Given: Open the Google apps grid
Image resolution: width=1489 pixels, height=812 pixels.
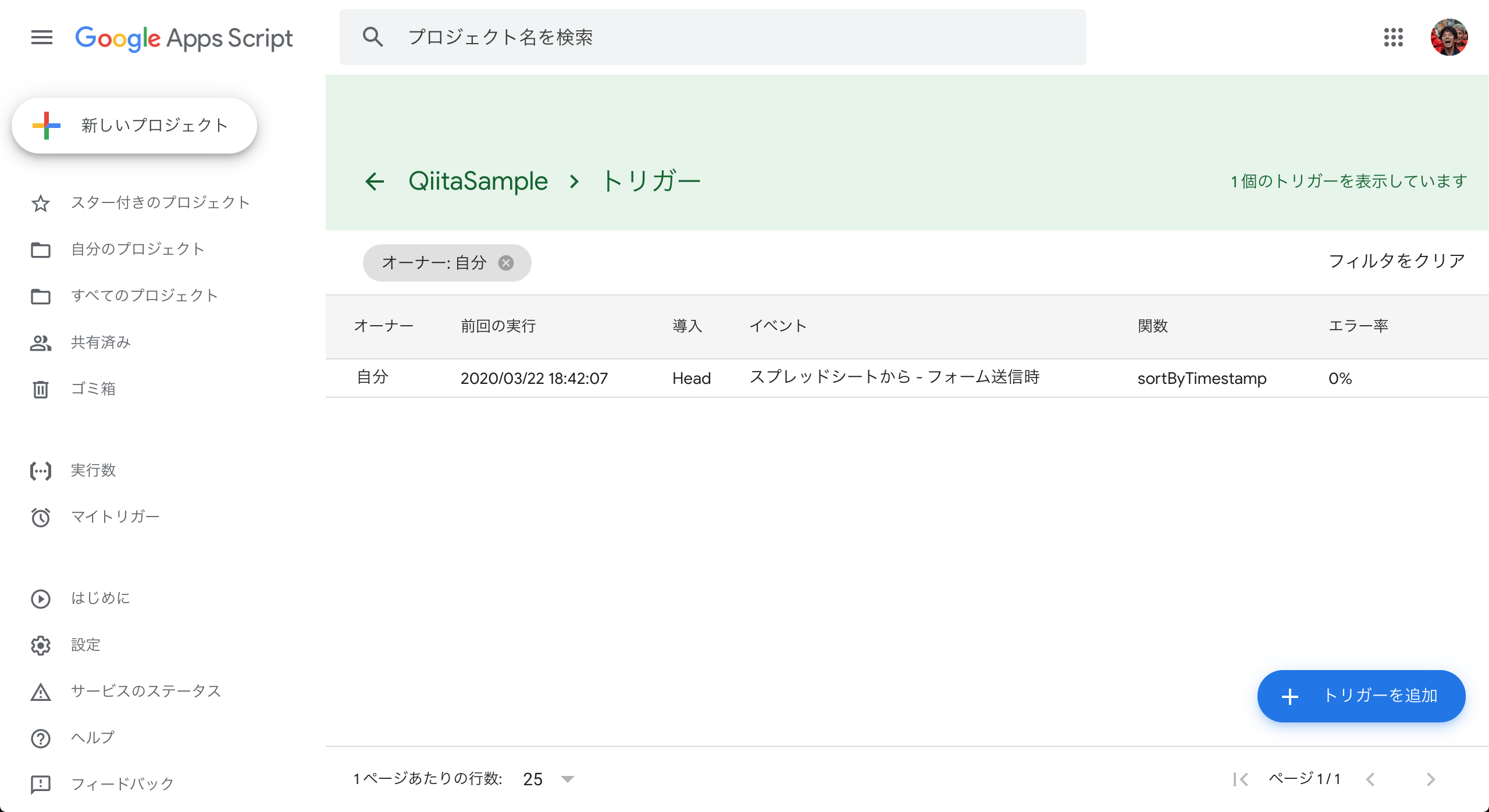Looking at the screenshot, I should coord(1393,38).
